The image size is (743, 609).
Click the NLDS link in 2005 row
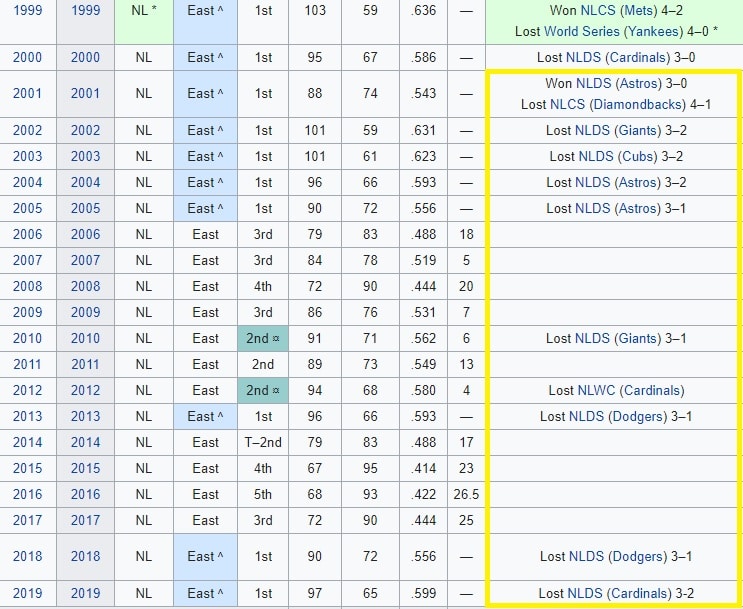[592, 208]
